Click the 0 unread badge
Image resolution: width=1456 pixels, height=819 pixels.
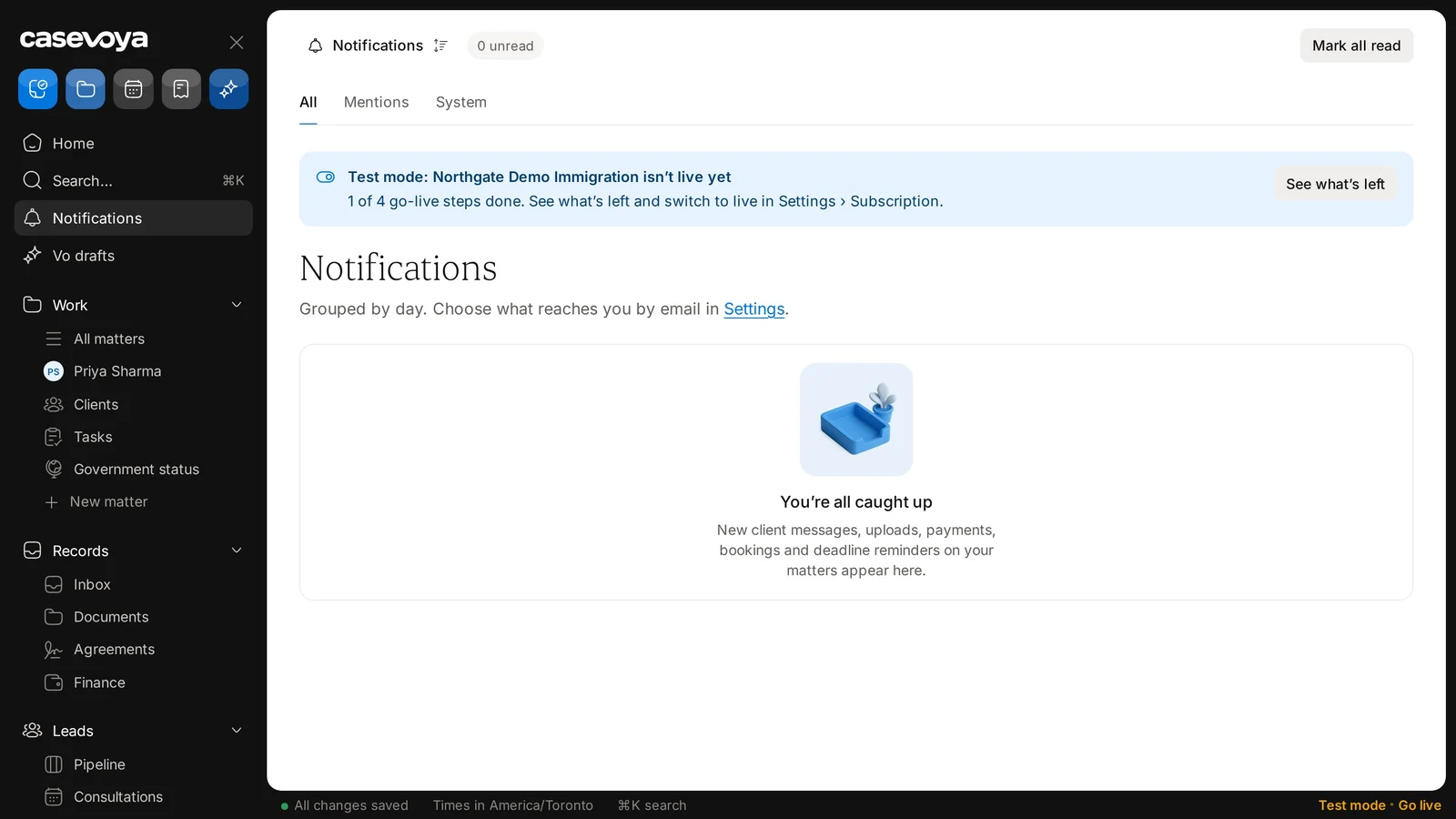click(x=505, y=45)
